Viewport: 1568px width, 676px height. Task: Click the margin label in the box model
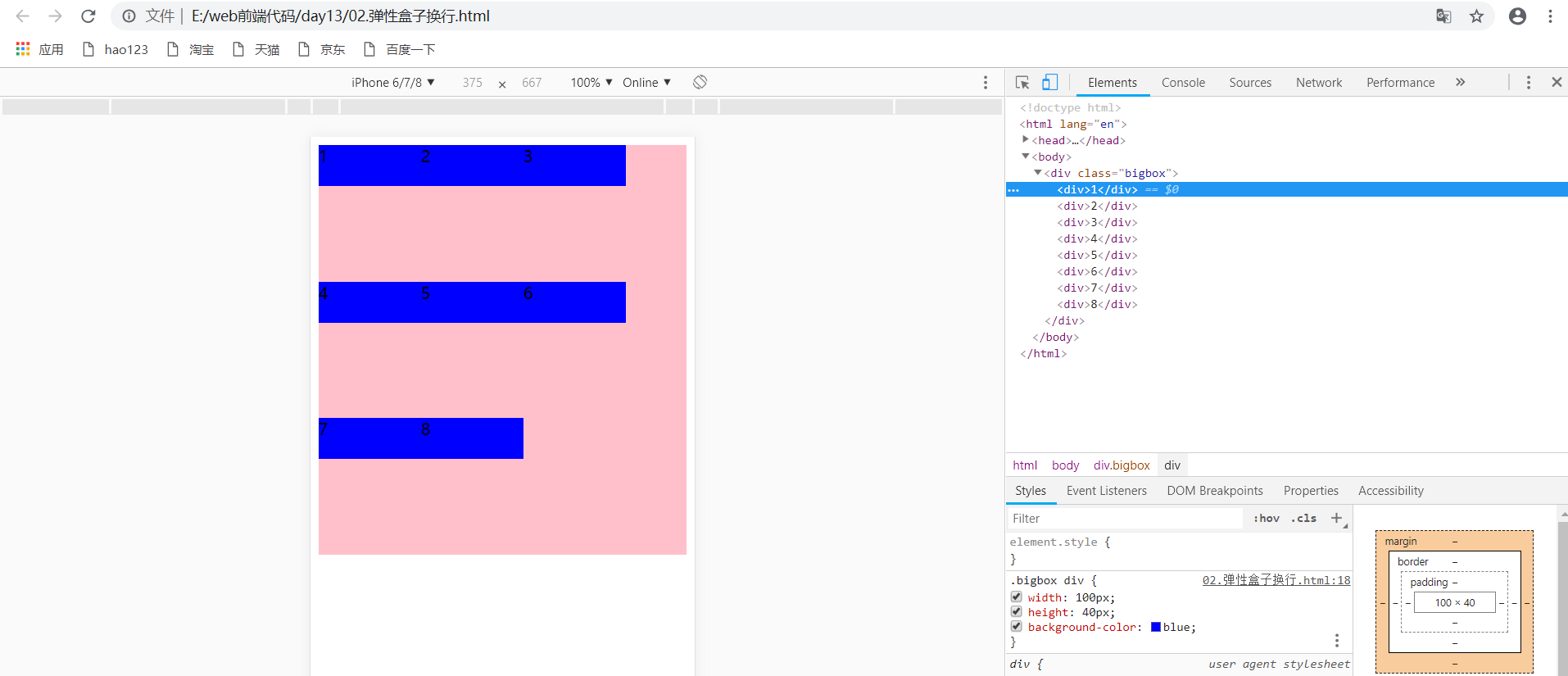click(1401, 542)
